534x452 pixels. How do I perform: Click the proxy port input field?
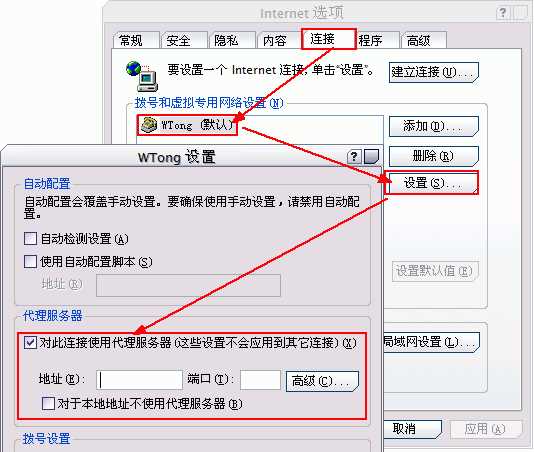click(261, 380)
